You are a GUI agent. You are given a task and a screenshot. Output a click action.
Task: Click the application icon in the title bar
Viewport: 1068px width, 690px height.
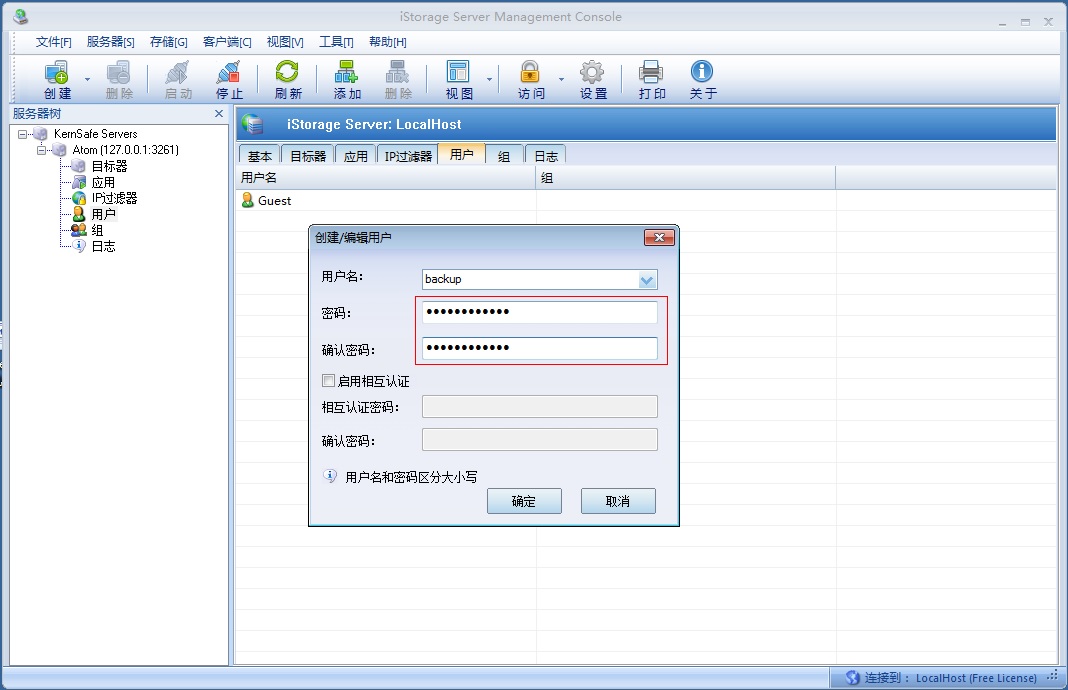pyautogui.click(x=20, y=16)
